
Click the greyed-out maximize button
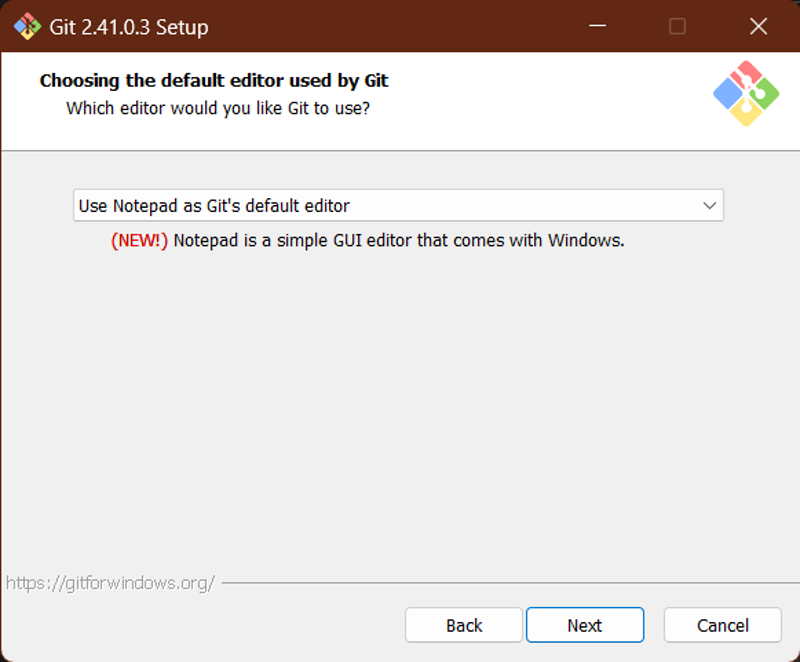677,26
